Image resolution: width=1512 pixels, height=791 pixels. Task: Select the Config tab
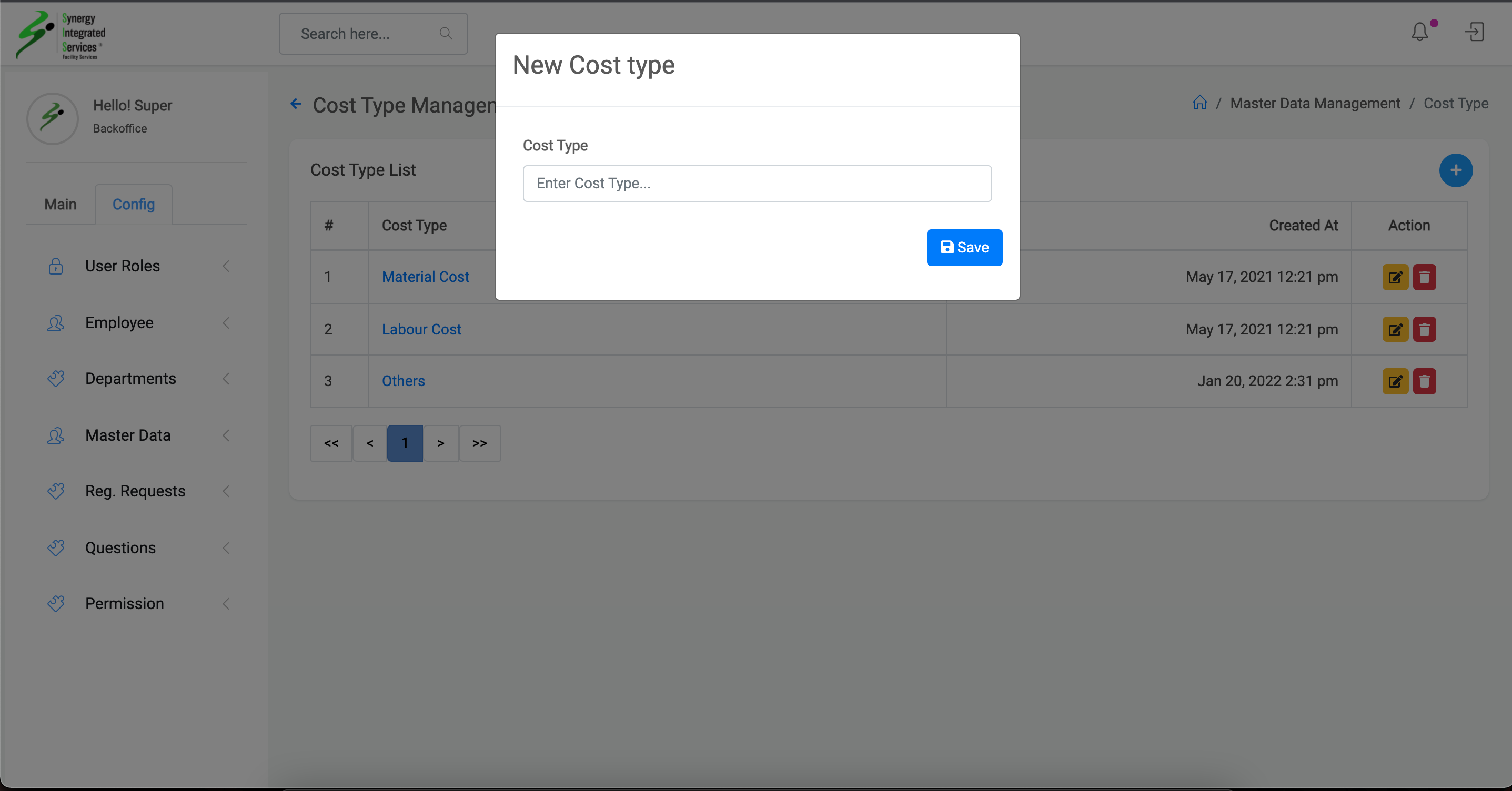pos(133,204)
